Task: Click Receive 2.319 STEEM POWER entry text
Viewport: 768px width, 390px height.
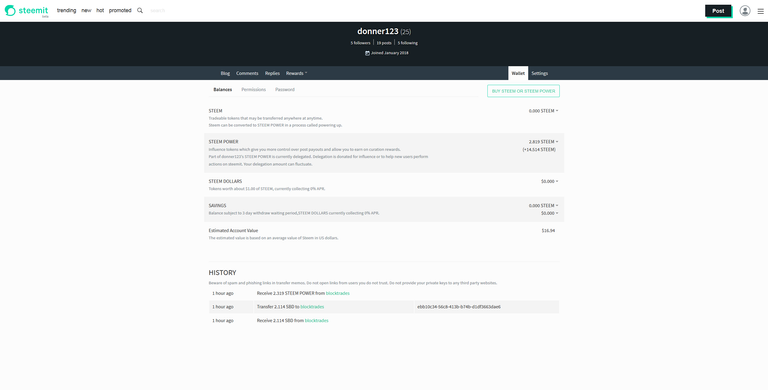Action: [303, 293]
